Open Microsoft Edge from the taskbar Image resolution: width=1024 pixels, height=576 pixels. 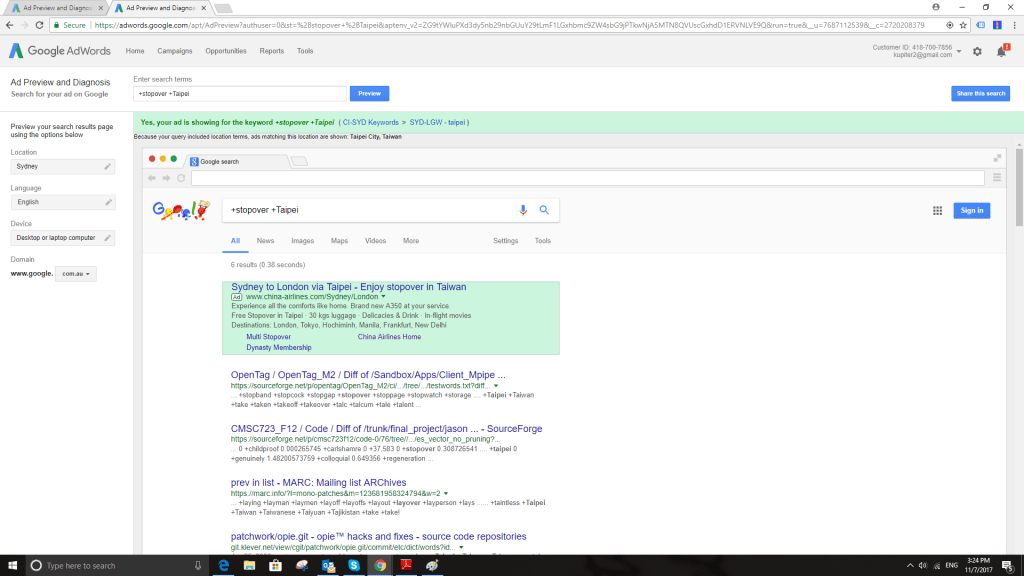pyautogui.click(x=223, y=566)
